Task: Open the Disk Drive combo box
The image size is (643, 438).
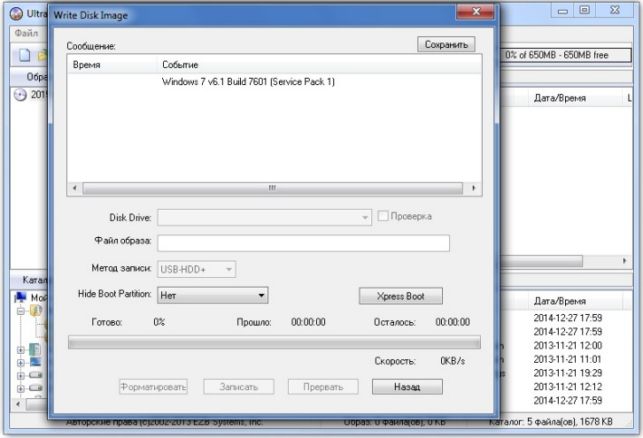Action: tap(264, 217)
